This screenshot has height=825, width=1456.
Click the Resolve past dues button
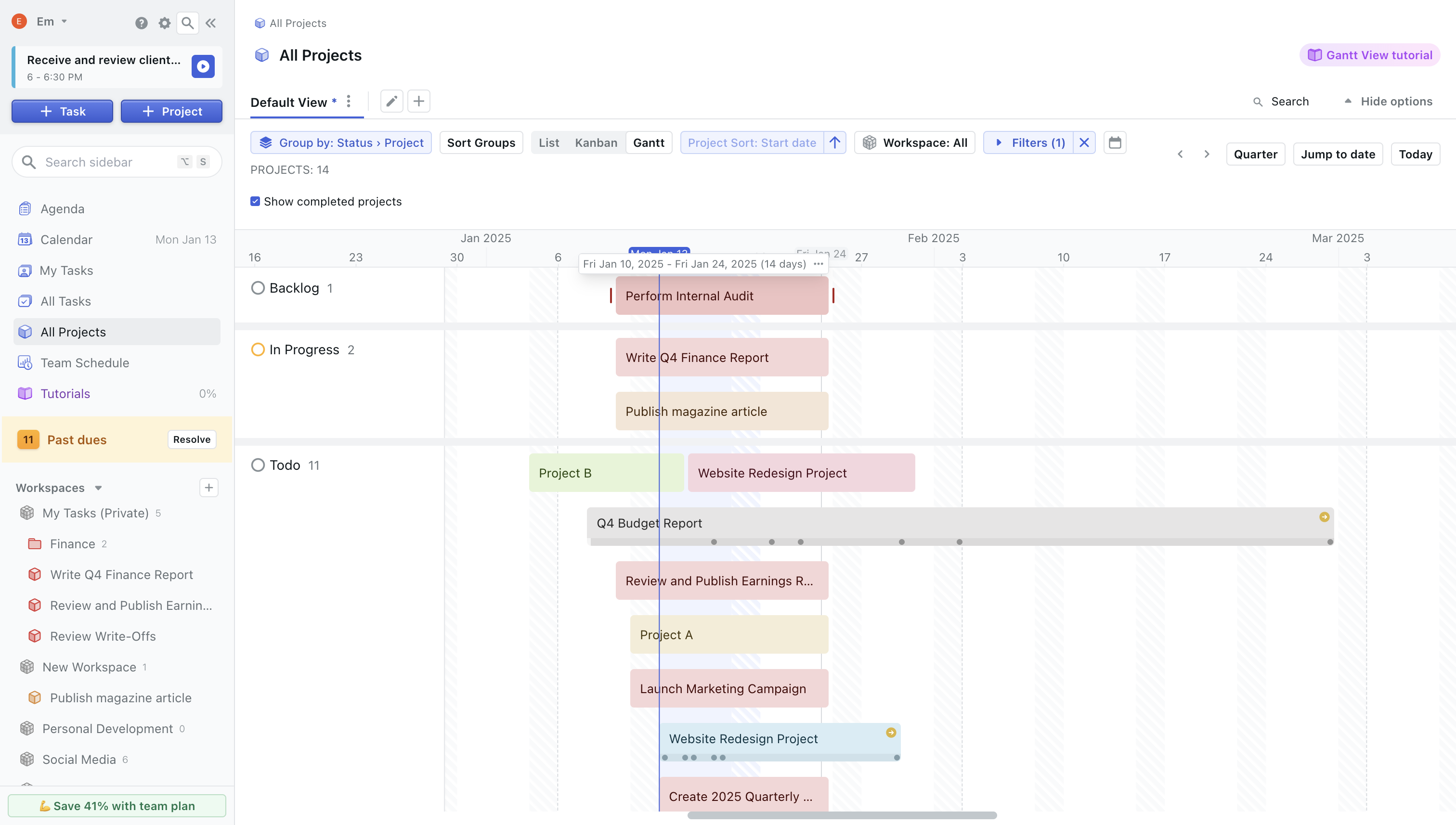[192, 439]
